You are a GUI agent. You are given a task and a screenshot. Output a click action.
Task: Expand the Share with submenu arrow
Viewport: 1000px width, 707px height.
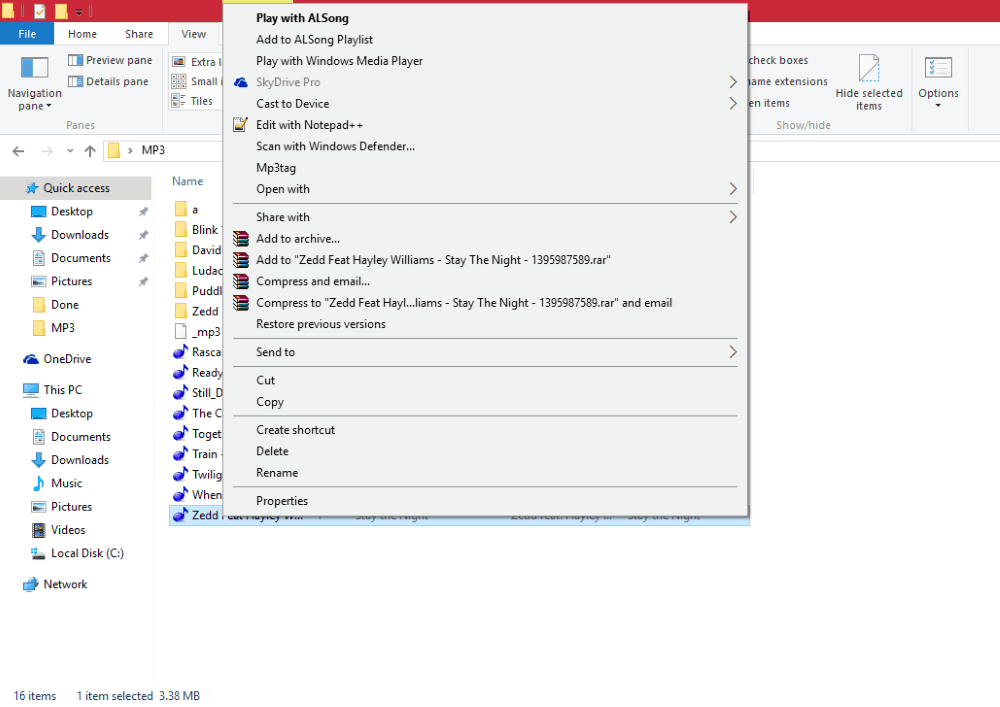point(733,217)
